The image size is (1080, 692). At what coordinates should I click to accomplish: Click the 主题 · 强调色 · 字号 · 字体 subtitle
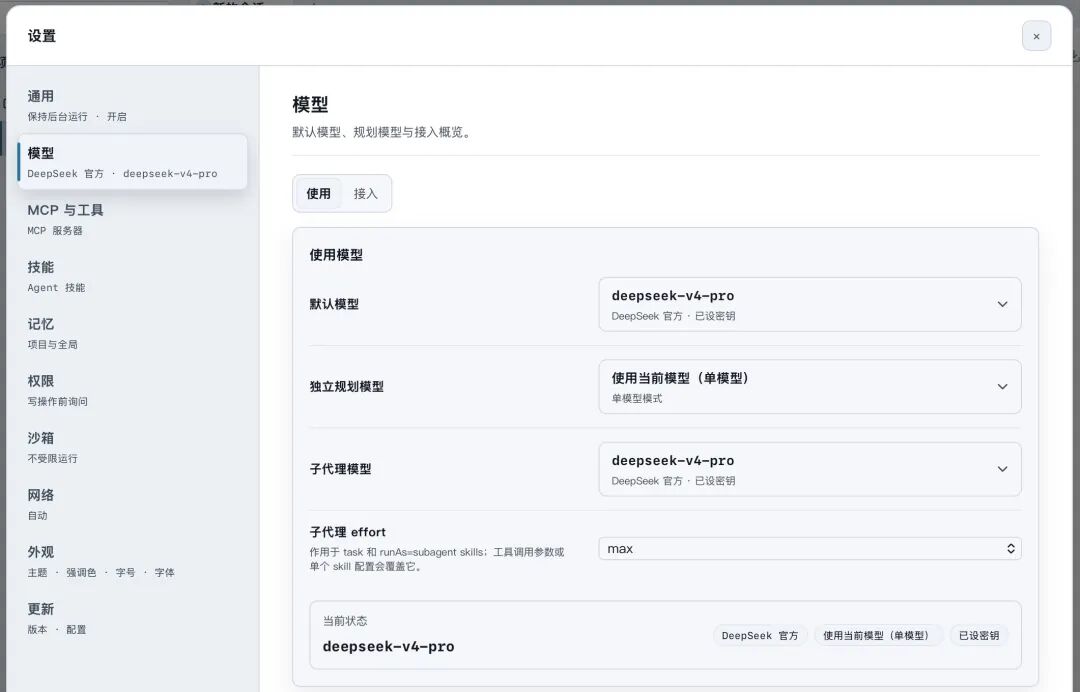click(101, 573)
